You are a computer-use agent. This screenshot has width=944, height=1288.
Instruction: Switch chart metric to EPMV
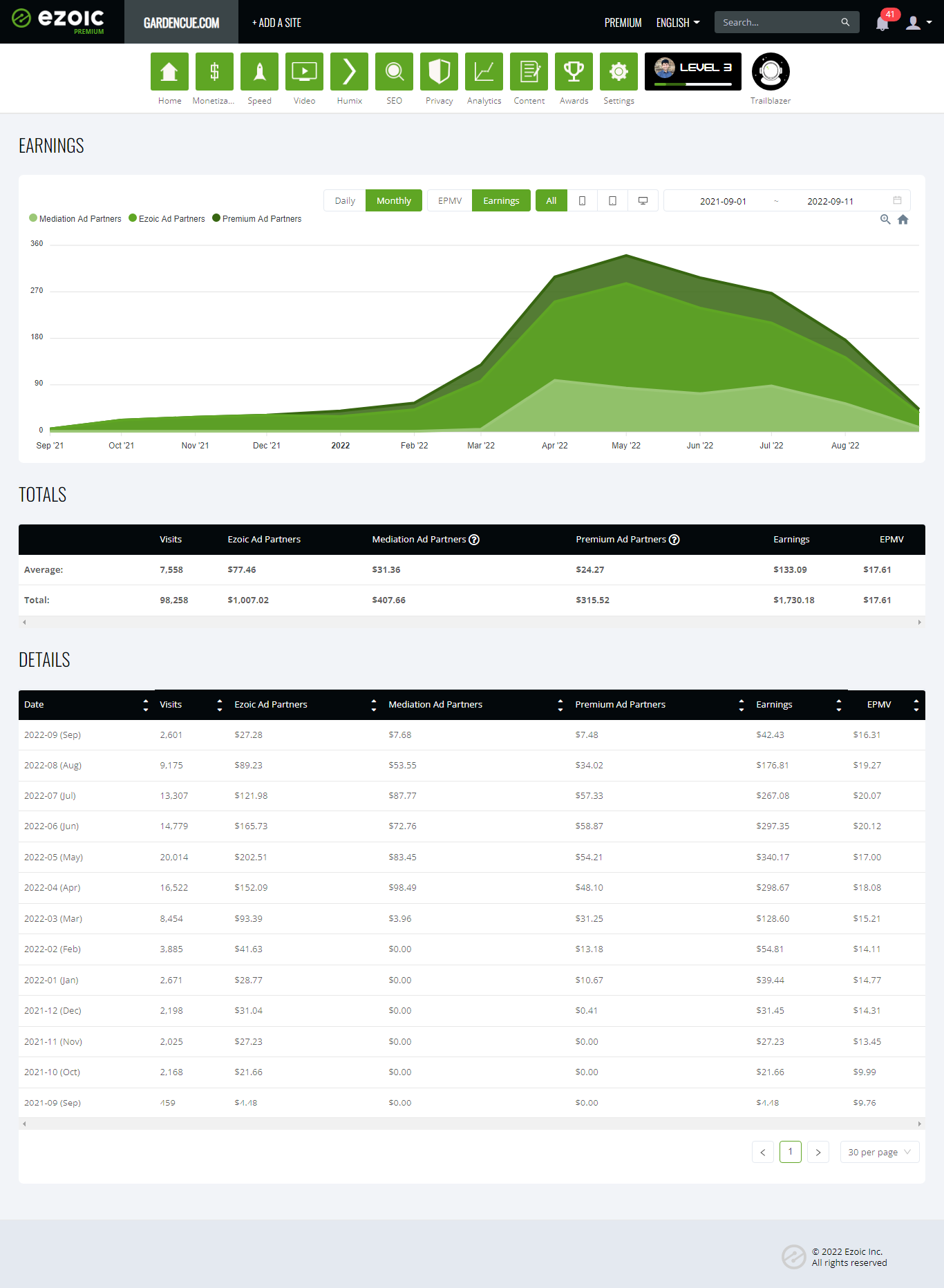[450, 200]
